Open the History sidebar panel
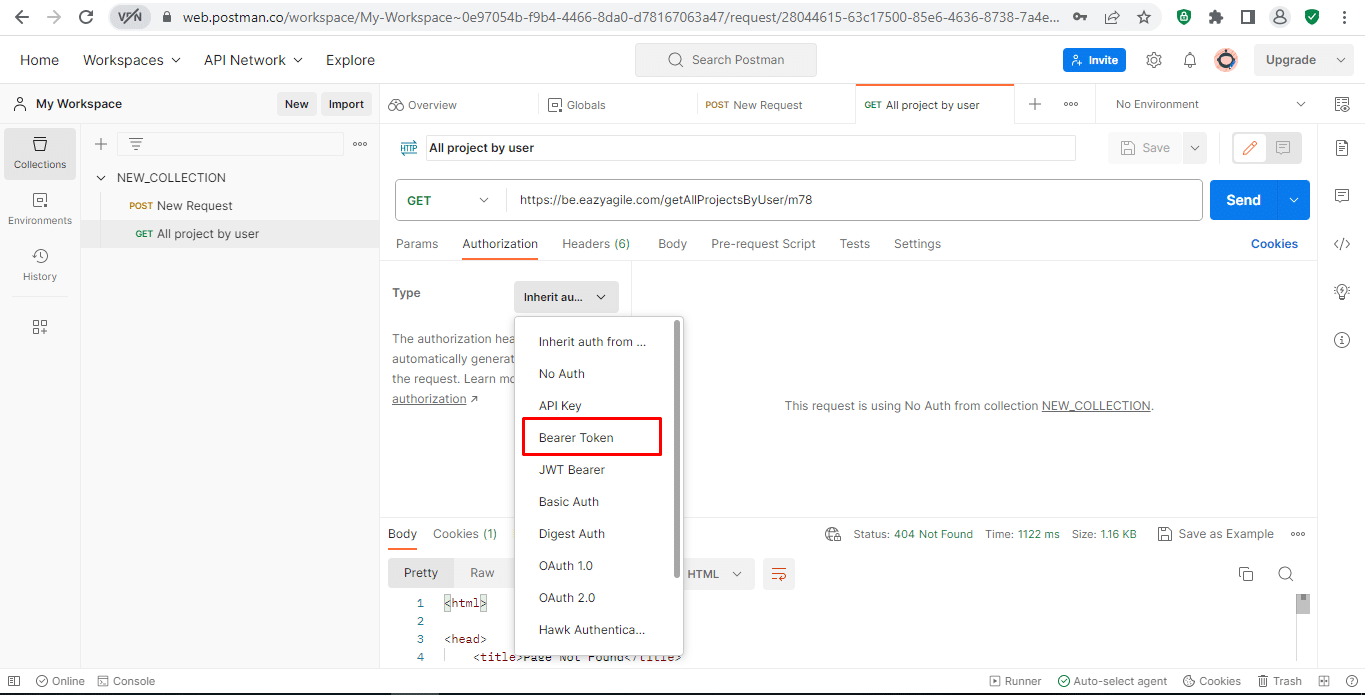This screenshot has height=695, width=1365. (40, 265)
